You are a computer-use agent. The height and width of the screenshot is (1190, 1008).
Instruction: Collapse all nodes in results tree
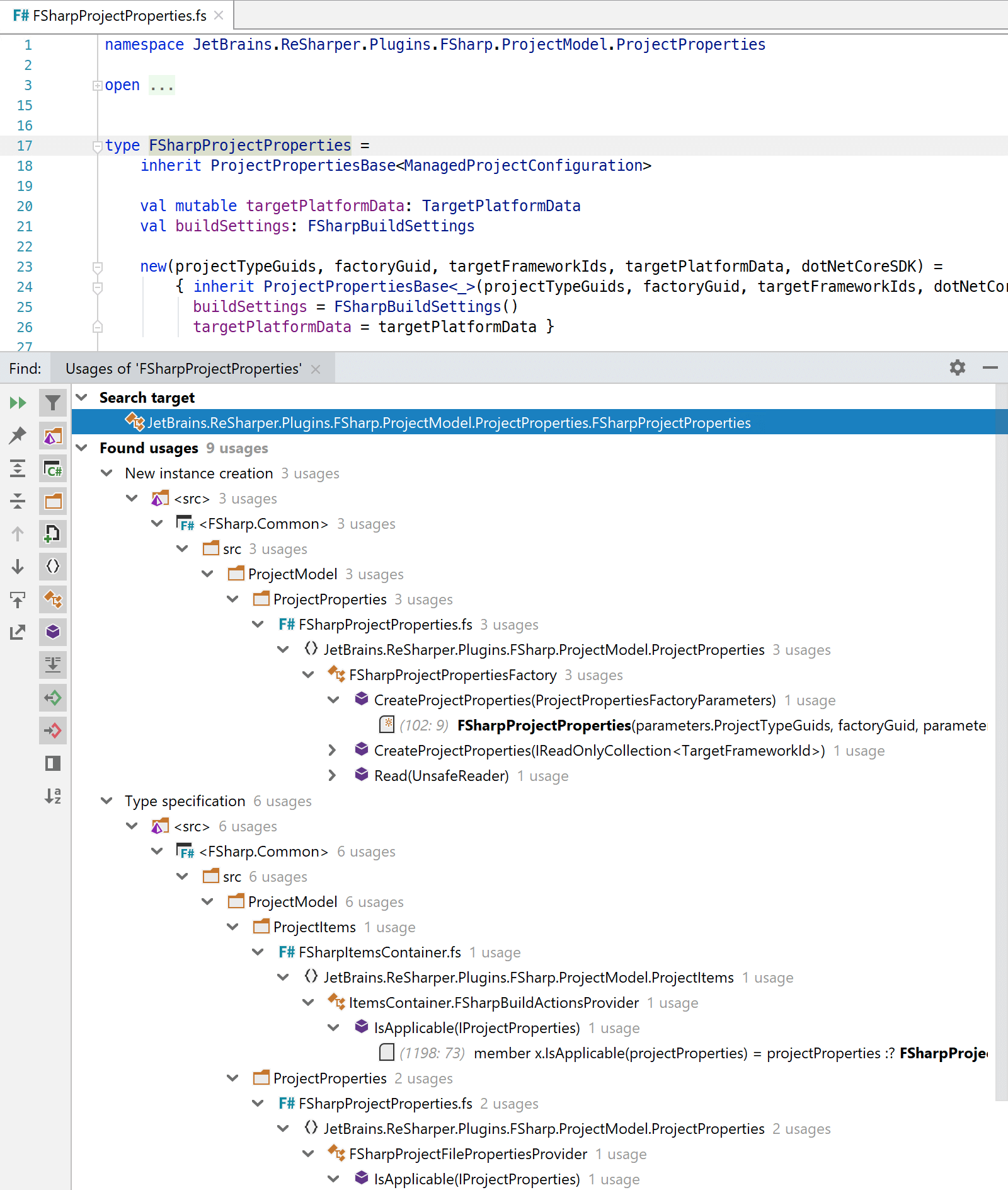18,501
